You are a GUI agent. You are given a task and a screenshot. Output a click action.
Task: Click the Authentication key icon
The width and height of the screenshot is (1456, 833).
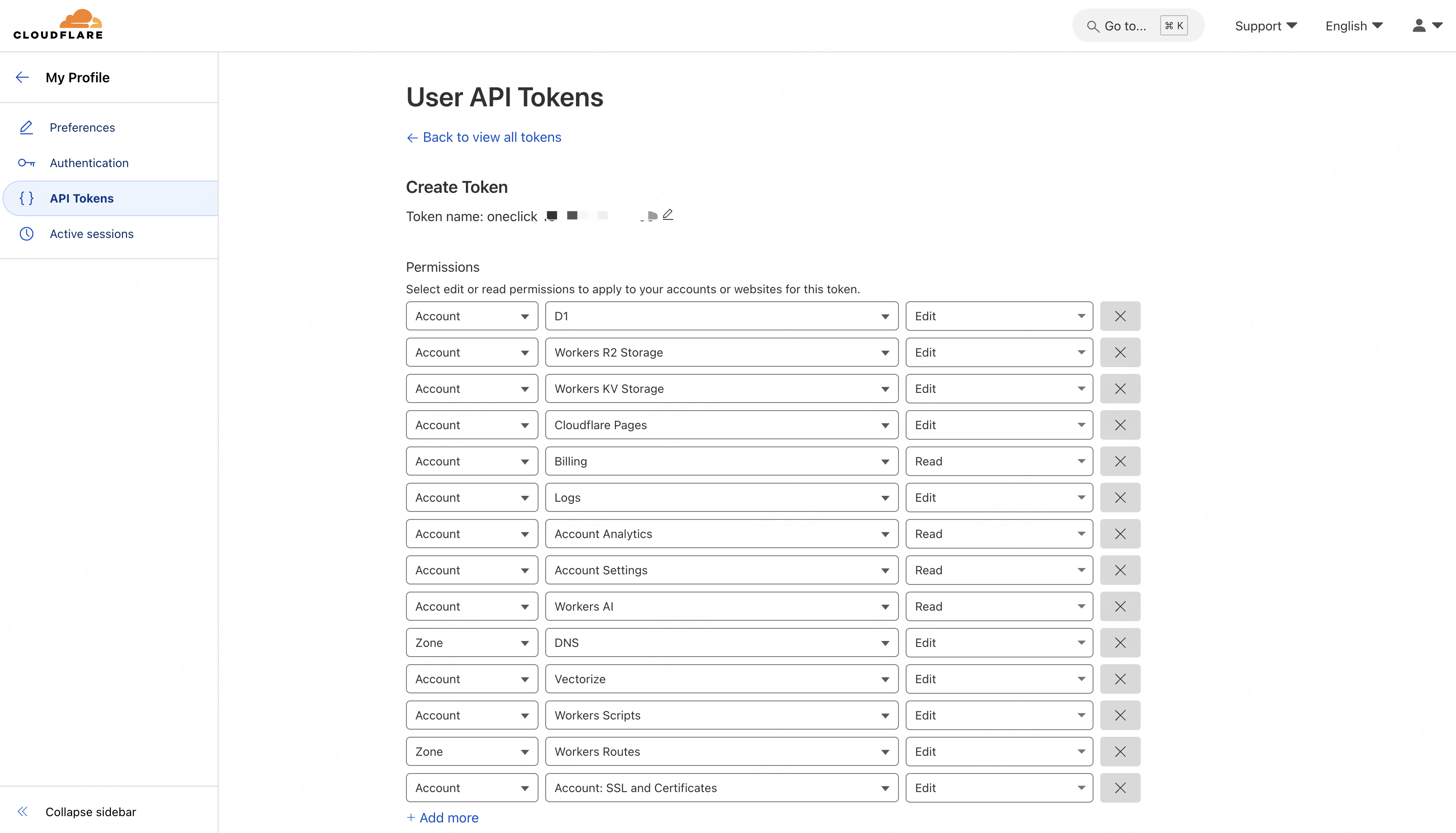click(26, 163)
